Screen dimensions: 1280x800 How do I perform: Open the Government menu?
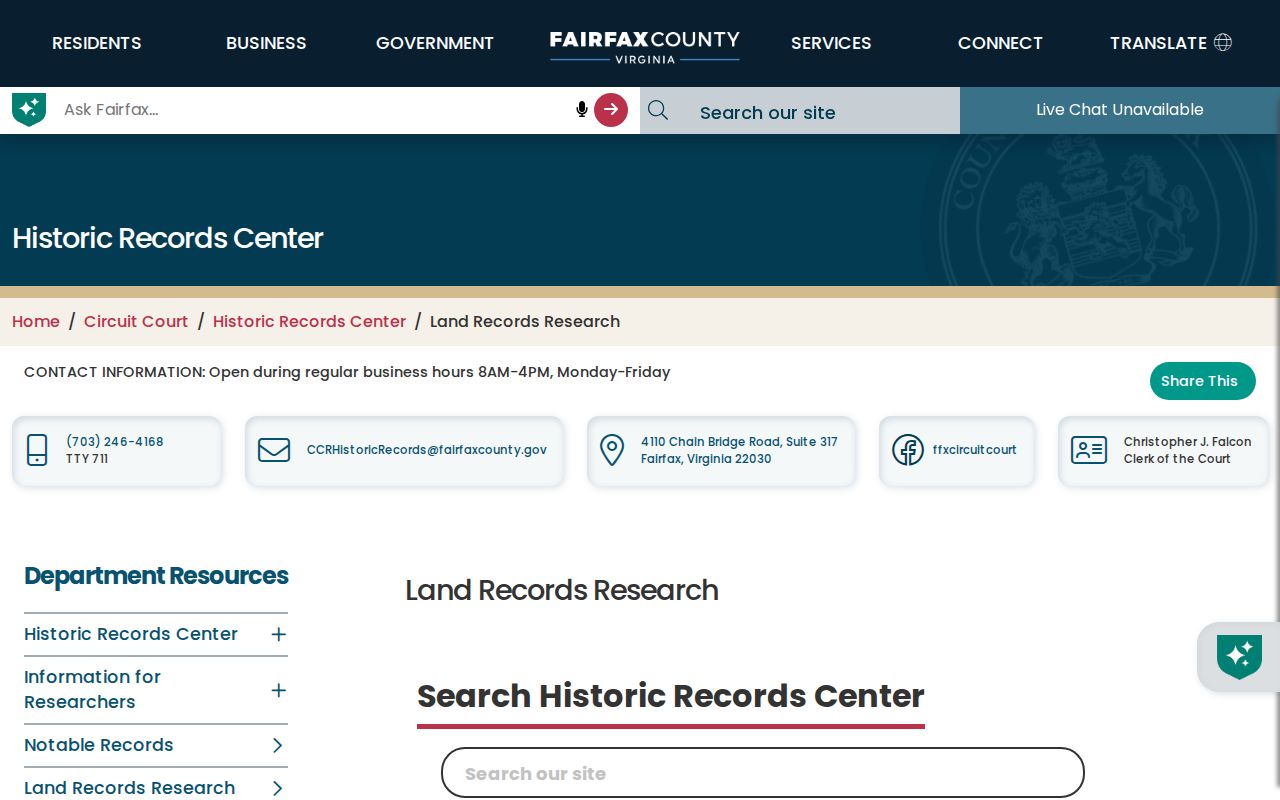[x=435, y=43]
